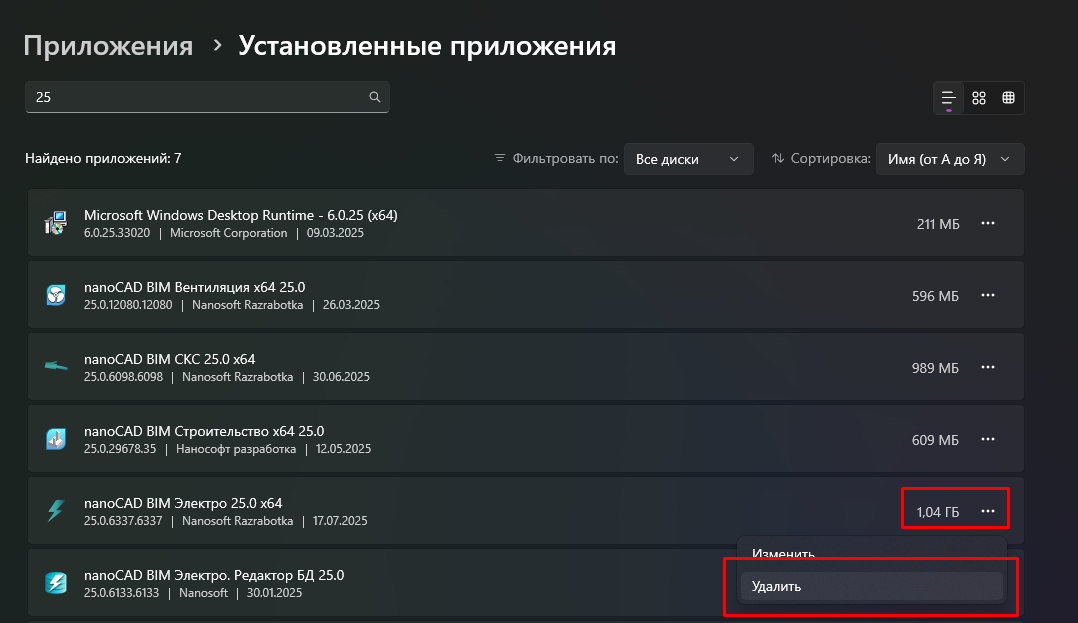Click version 25.0.12080.12080 text
The image size is (1078, 623).
click(x=128, y=305)
